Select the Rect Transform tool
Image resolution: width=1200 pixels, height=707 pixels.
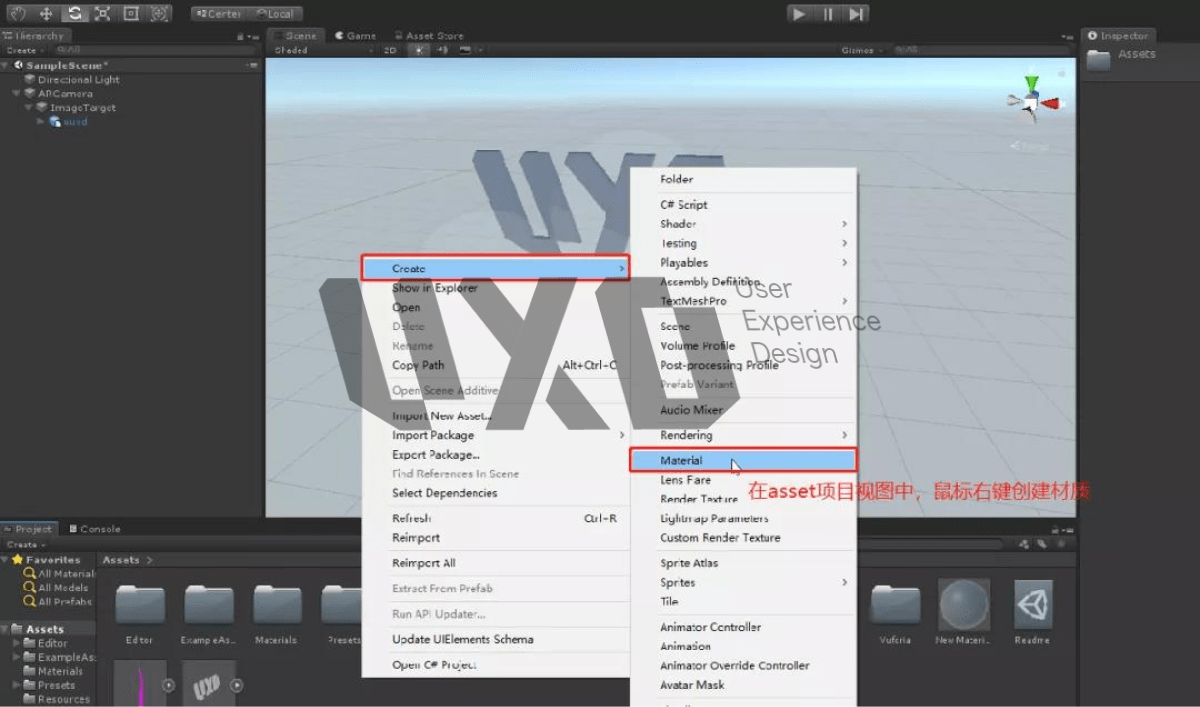pos(131,14)
